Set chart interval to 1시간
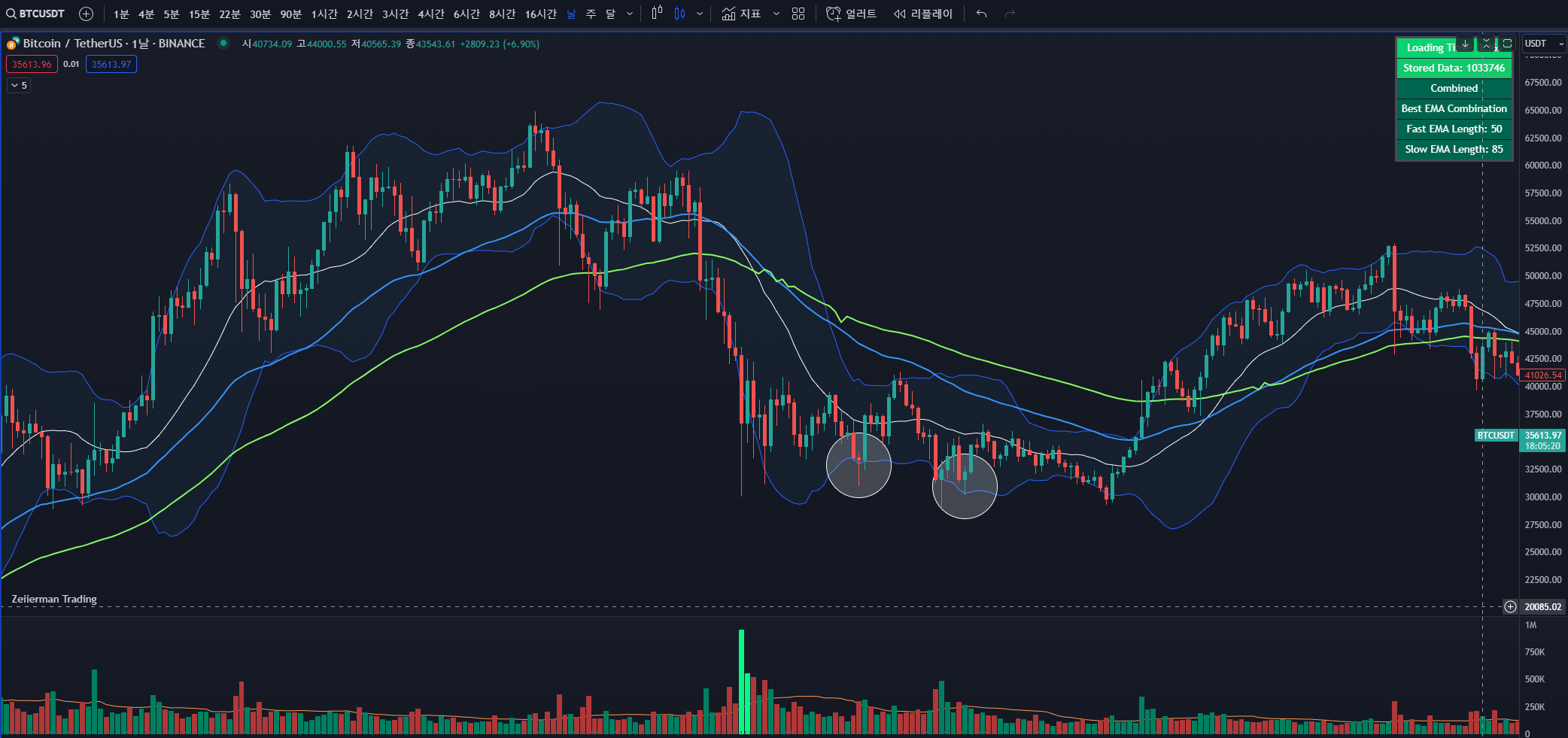 tap(324, 14)
